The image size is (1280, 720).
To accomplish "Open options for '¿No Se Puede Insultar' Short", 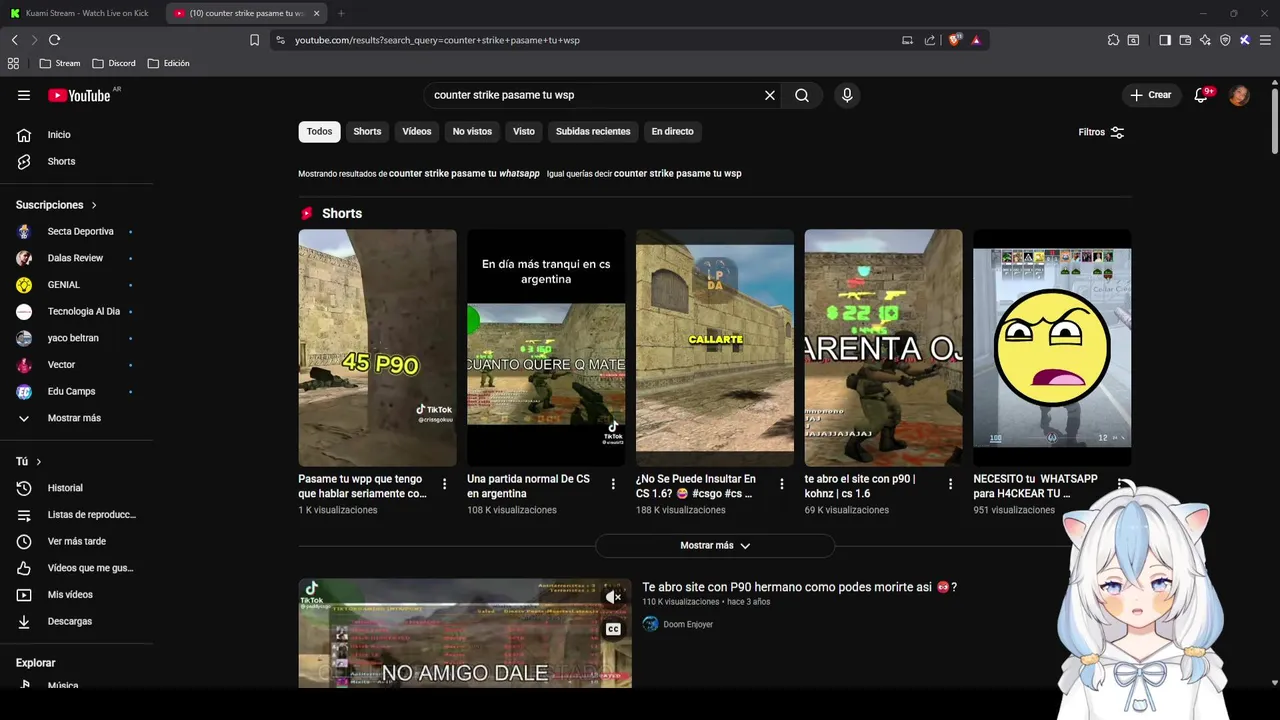I will 782,484.
